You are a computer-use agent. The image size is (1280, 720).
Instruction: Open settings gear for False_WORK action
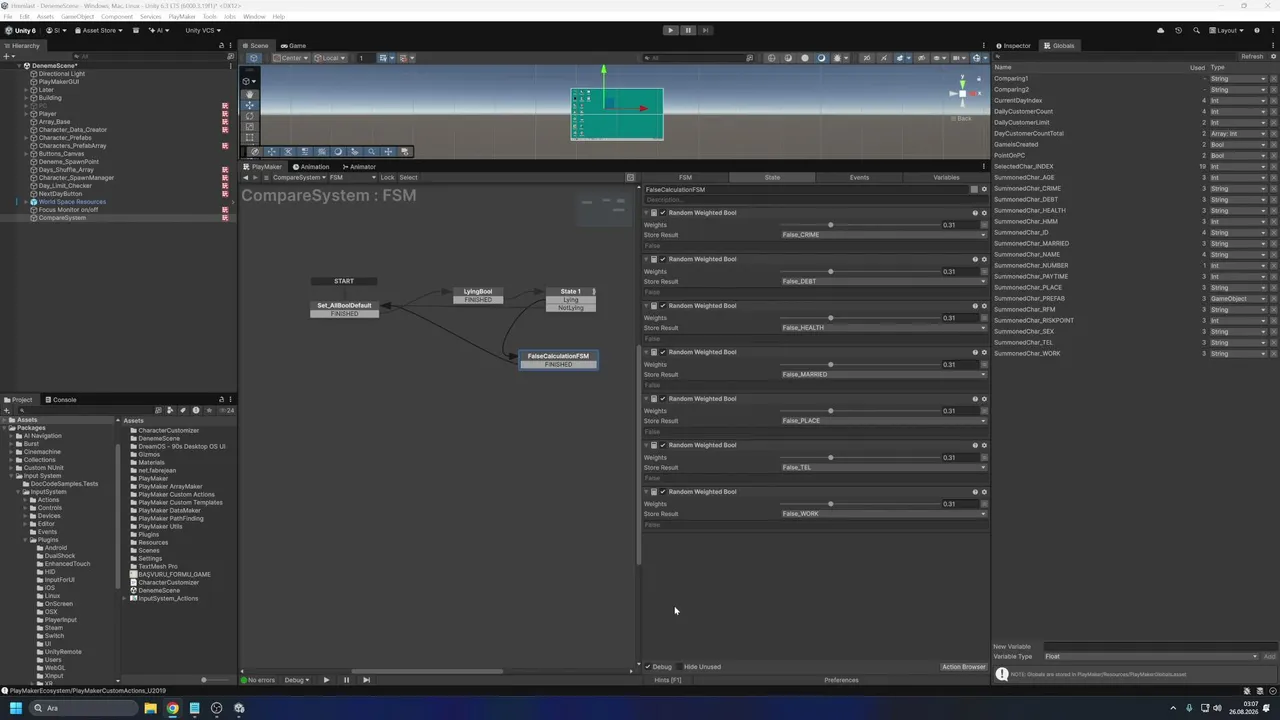pos(984,492)
